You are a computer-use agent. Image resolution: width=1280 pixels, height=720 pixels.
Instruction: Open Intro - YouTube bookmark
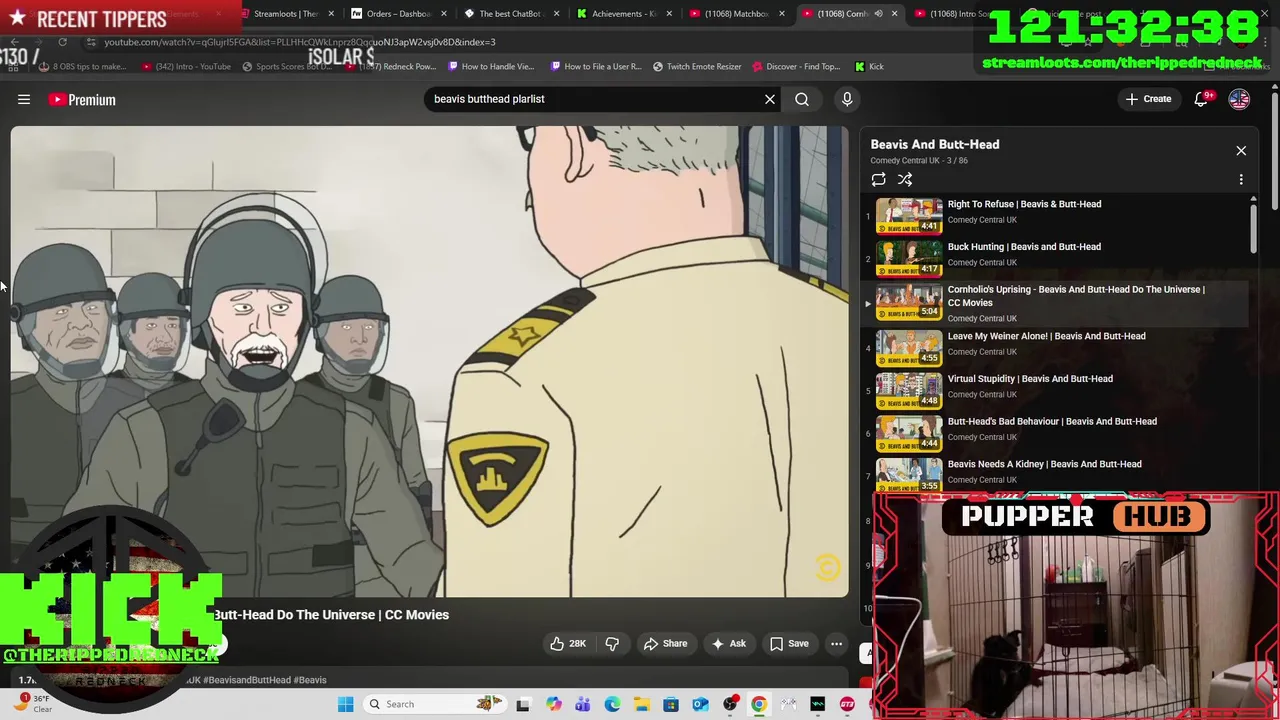coord(186,67)
